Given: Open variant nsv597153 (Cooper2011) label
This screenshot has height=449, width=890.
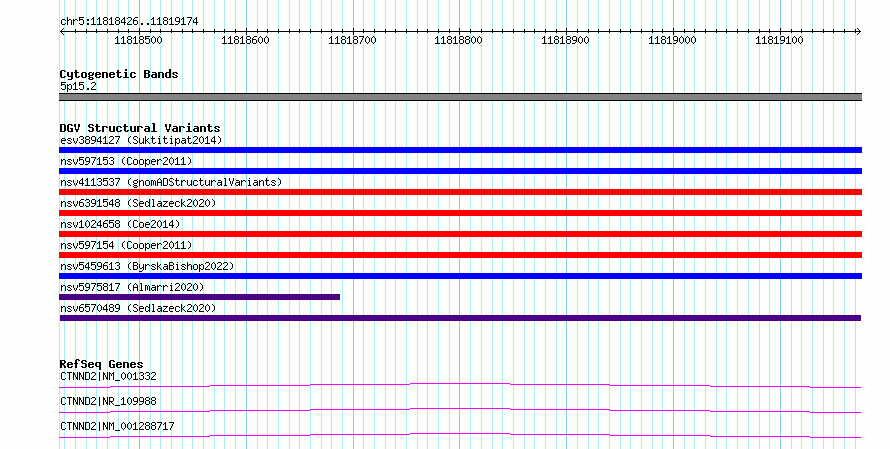Looking at the screenshot, I should tap(126, 161).
